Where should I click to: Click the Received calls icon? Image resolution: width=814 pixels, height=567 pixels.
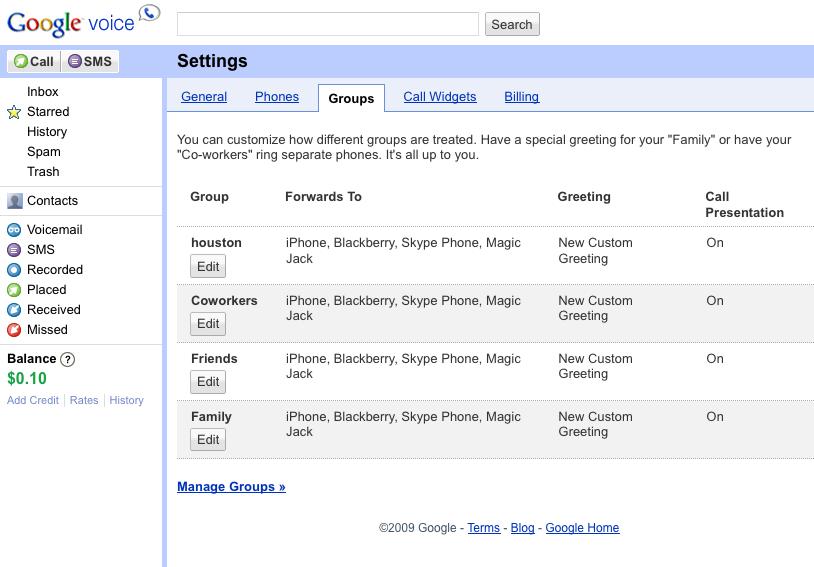pos(14,310)
